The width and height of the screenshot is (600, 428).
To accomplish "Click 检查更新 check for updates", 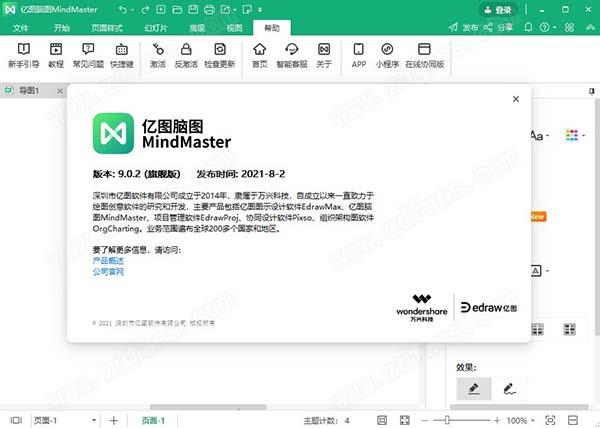I will (x=220, y=55).
